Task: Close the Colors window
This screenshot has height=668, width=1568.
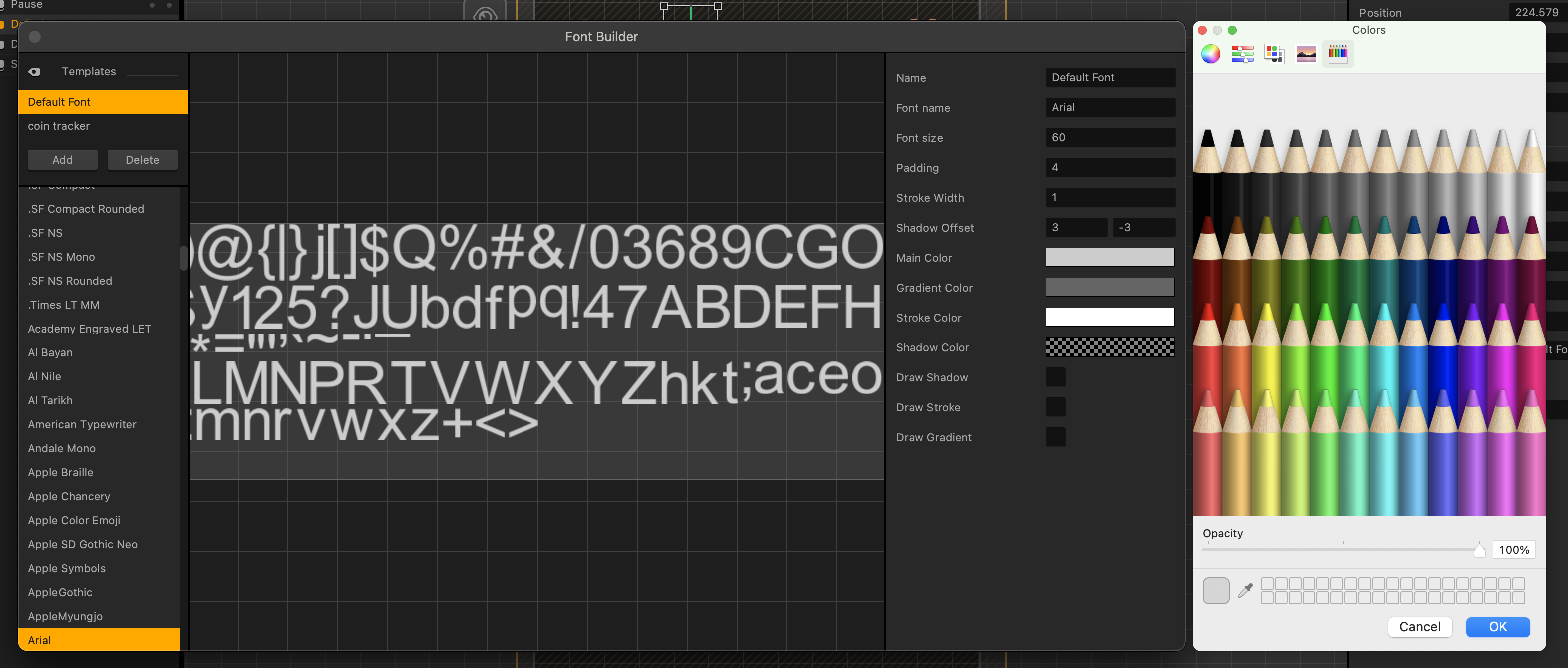Action: [1202, 30]
